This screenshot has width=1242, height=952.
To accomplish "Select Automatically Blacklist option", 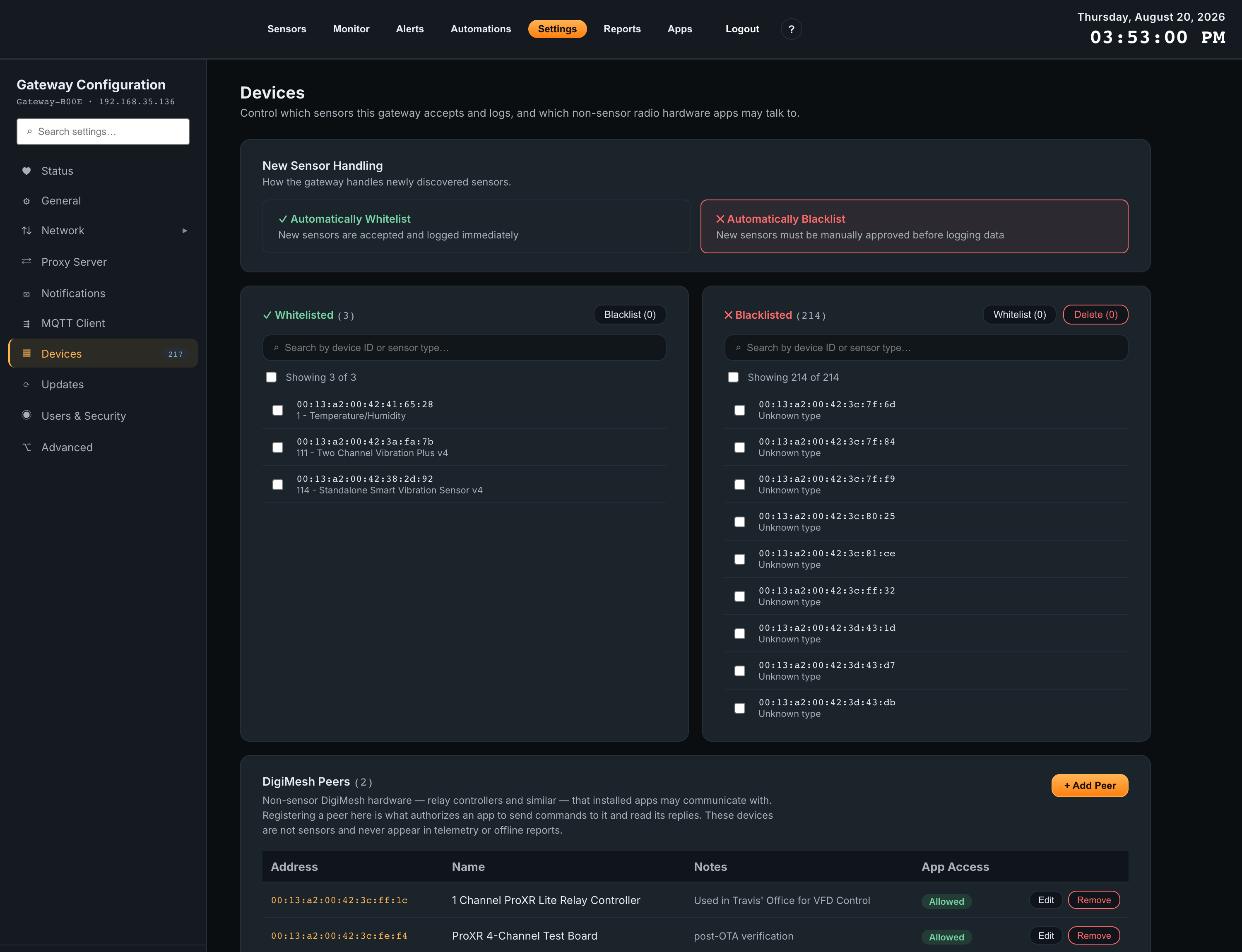I will (915, 226).
